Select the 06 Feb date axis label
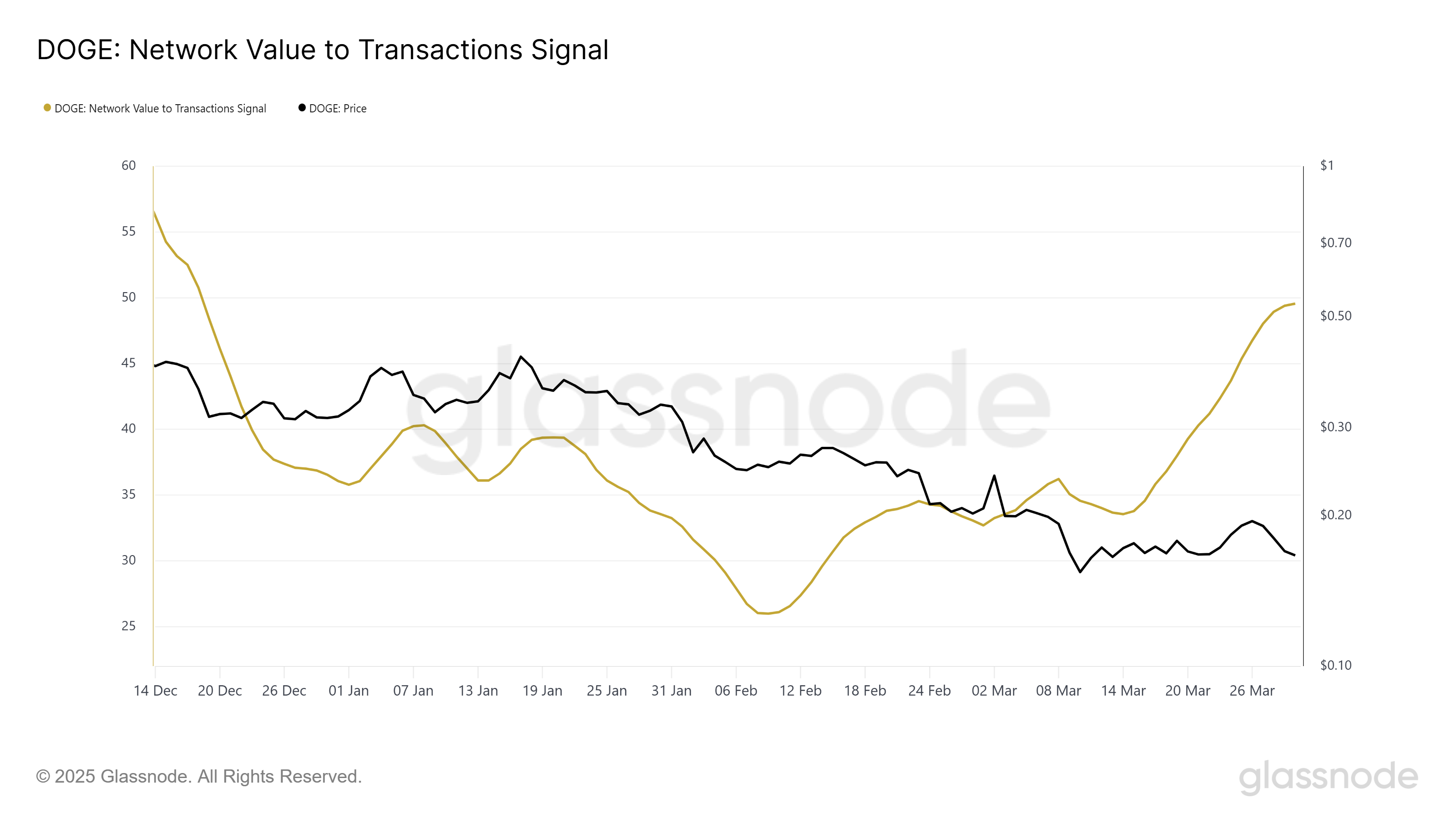1456x819 pixels. coord(736,691)
